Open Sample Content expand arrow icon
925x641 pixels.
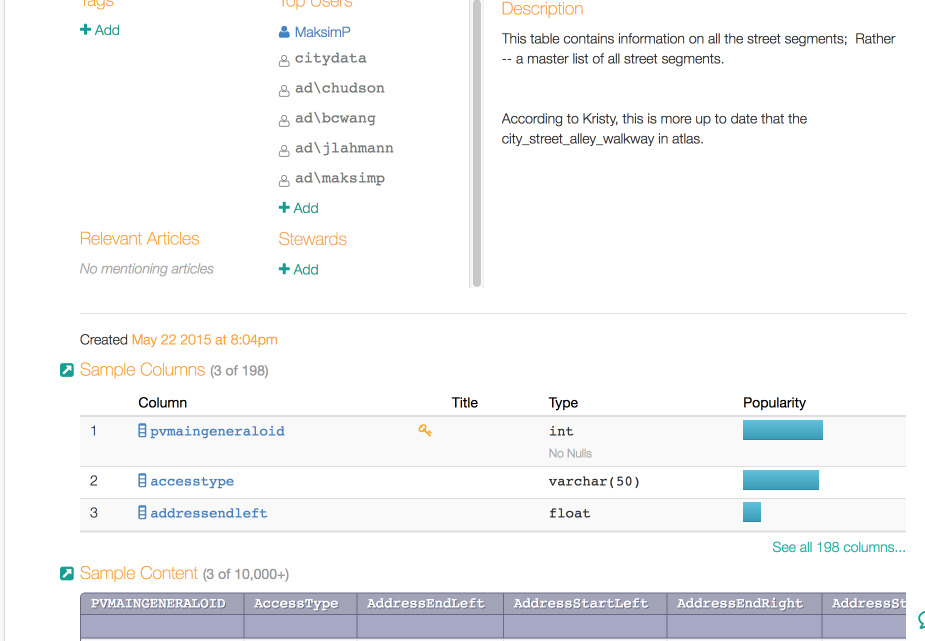click(67, 574)
